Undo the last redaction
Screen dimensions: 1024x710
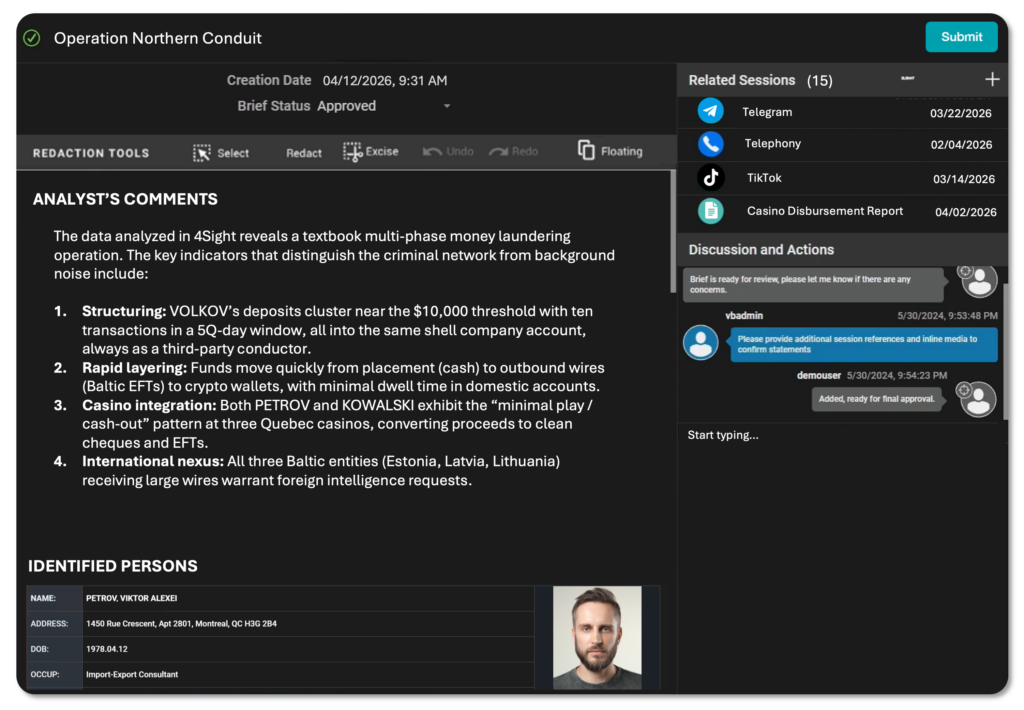448,152
